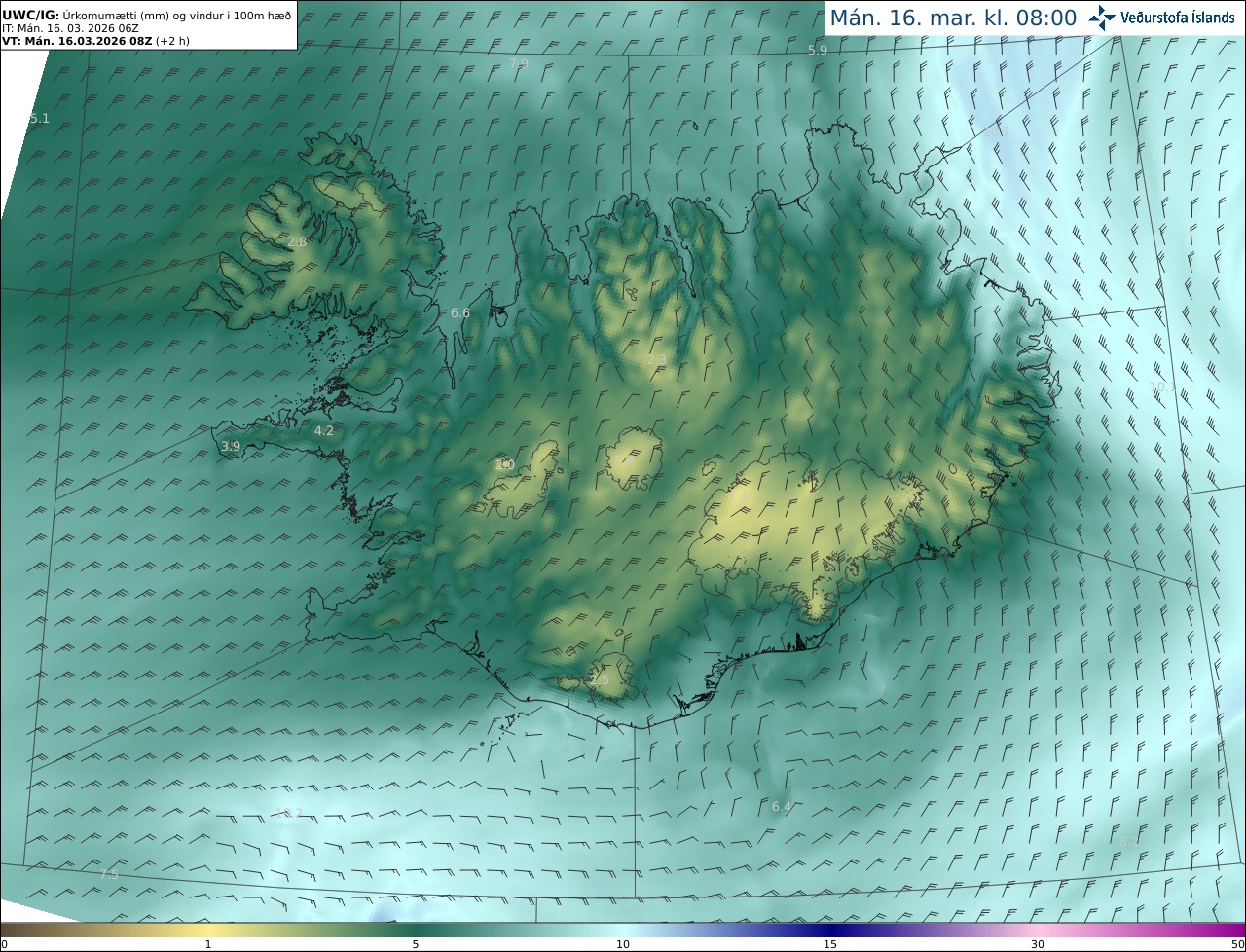Screen dimensions: 1246x952
Task: Select the 7.5 value label
Action: [109, 875]
